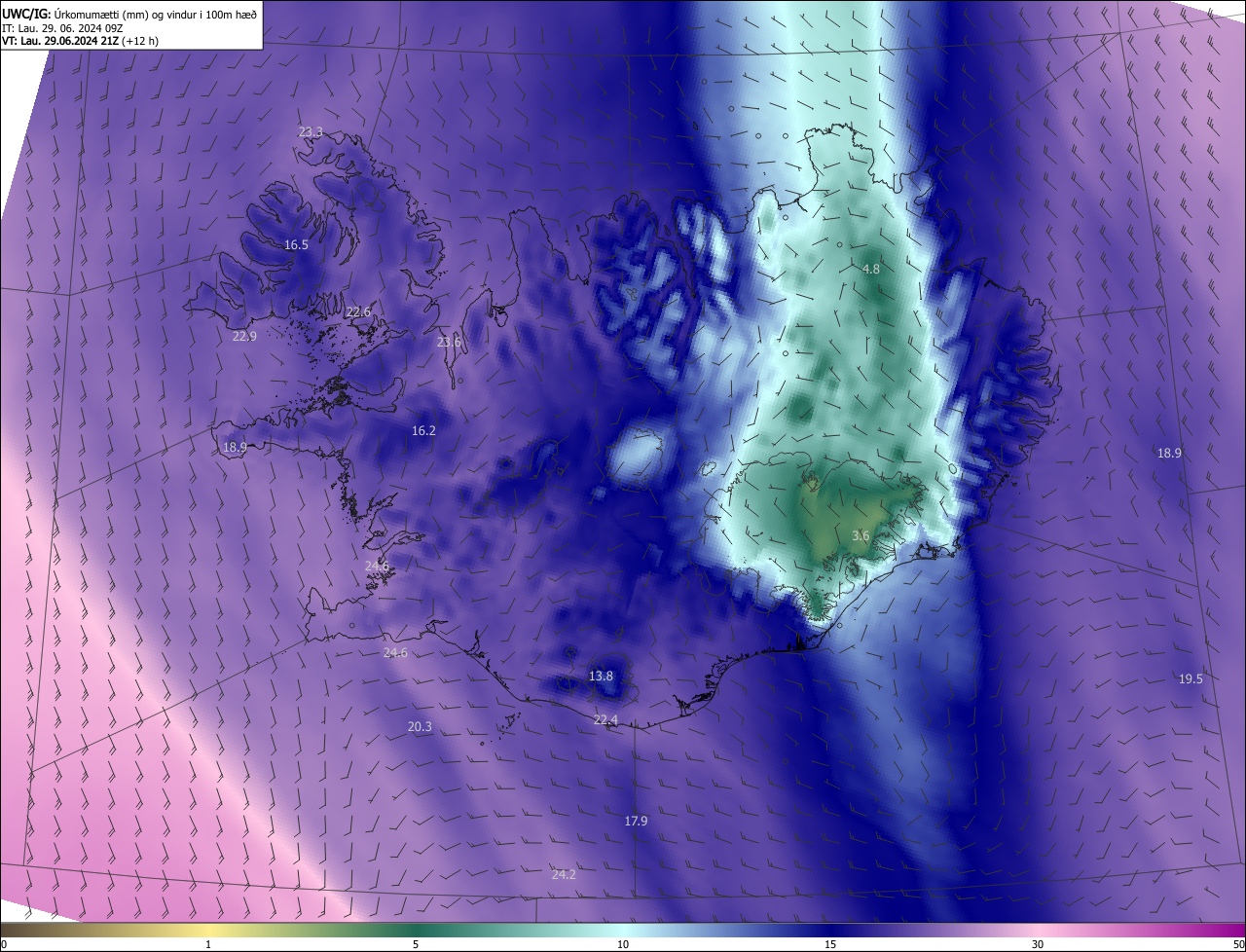Click the 0 tick on color scale
This screenshot has height=952, width=1246.
[4, 944]
